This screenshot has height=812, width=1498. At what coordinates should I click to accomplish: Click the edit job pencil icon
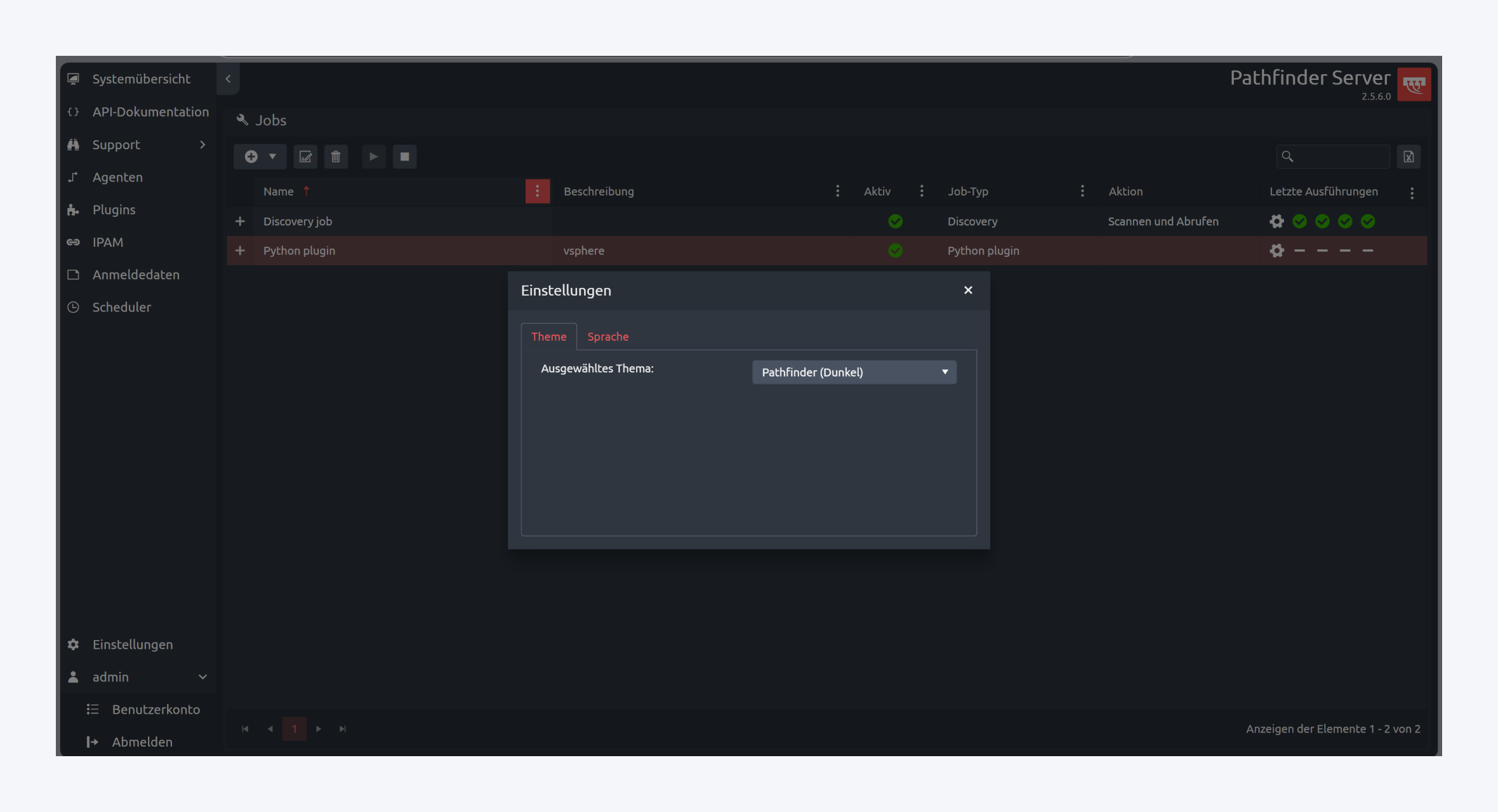click(305, 157)
